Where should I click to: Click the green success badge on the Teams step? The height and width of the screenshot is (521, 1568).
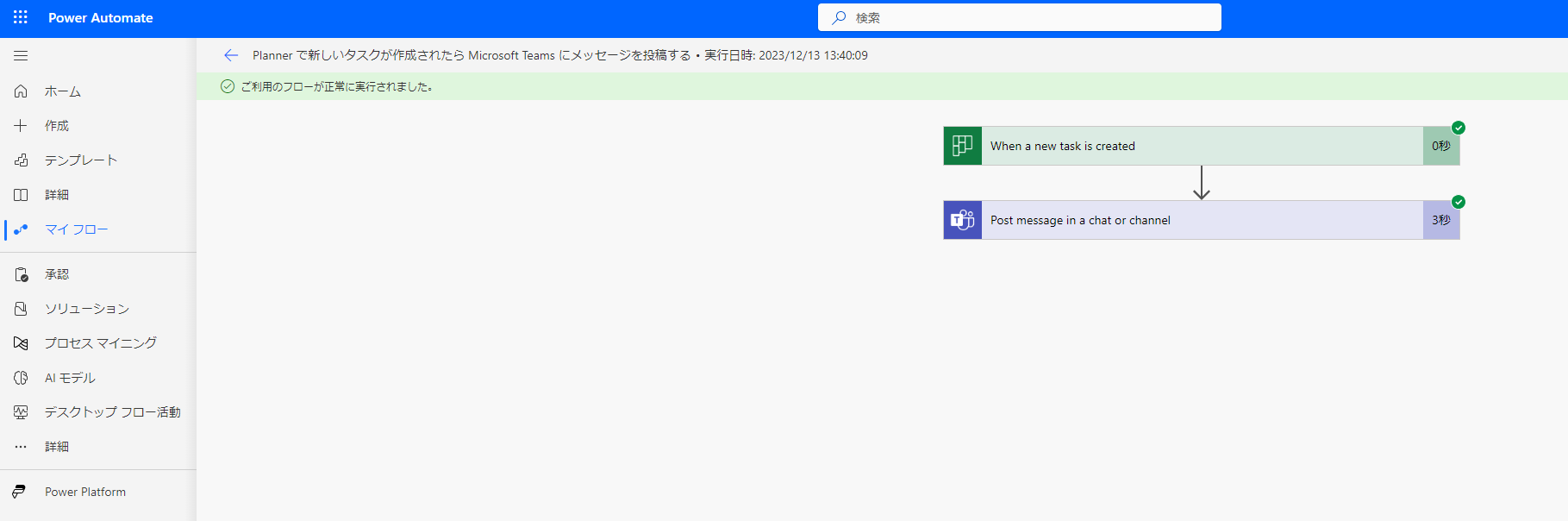pos(1459,202)
